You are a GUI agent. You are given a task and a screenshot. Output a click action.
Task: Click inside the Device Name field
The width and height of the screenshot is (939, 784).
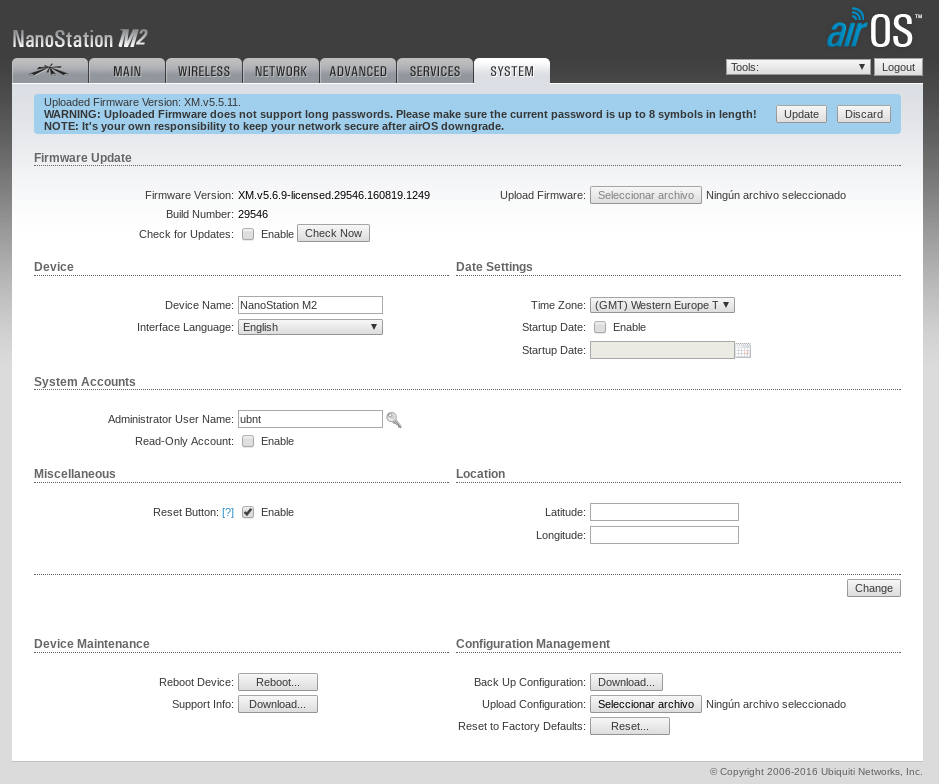pos(310,305)
